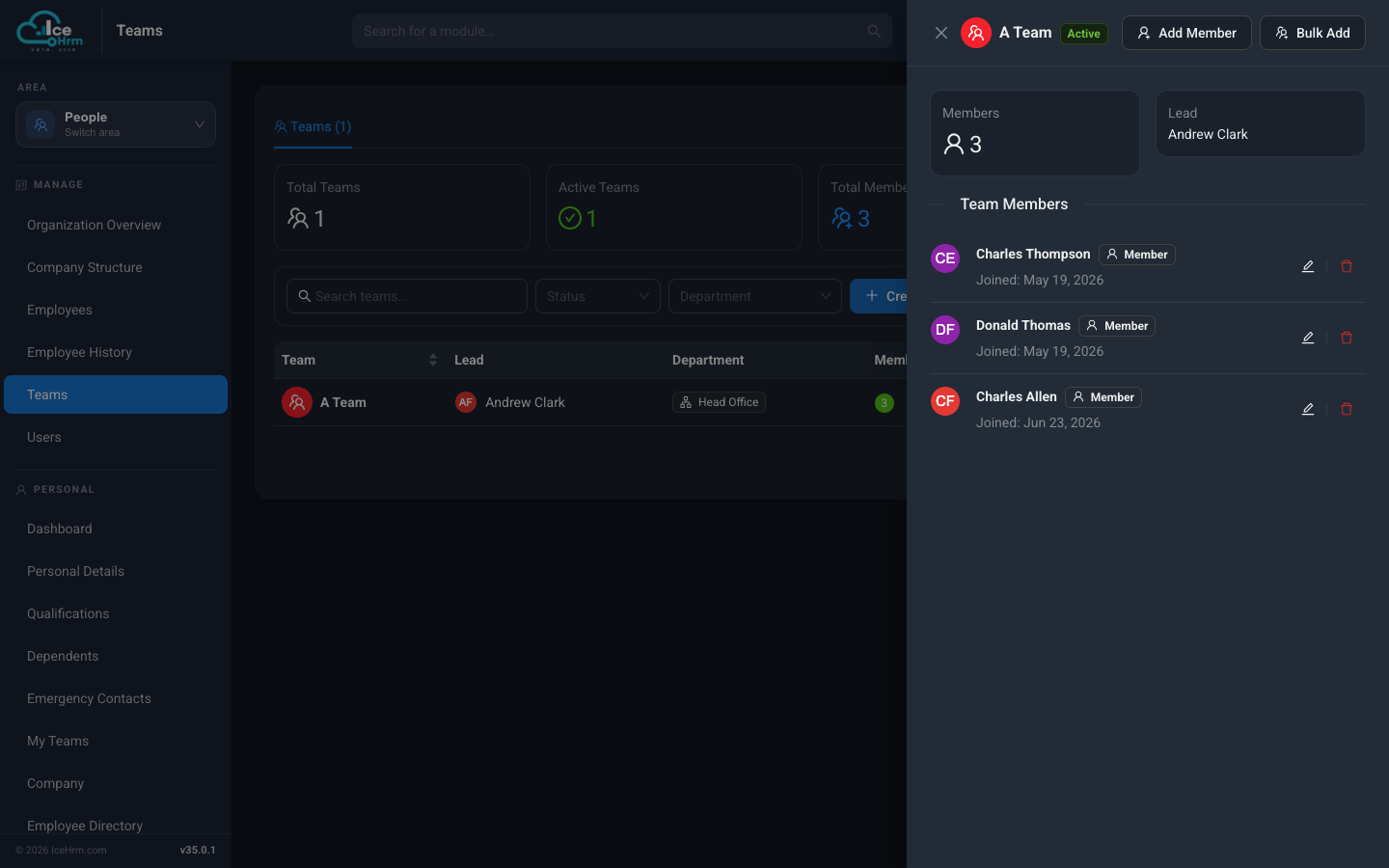Click the People area icon
The image size is (1389, 868).
tap(41, 124)
